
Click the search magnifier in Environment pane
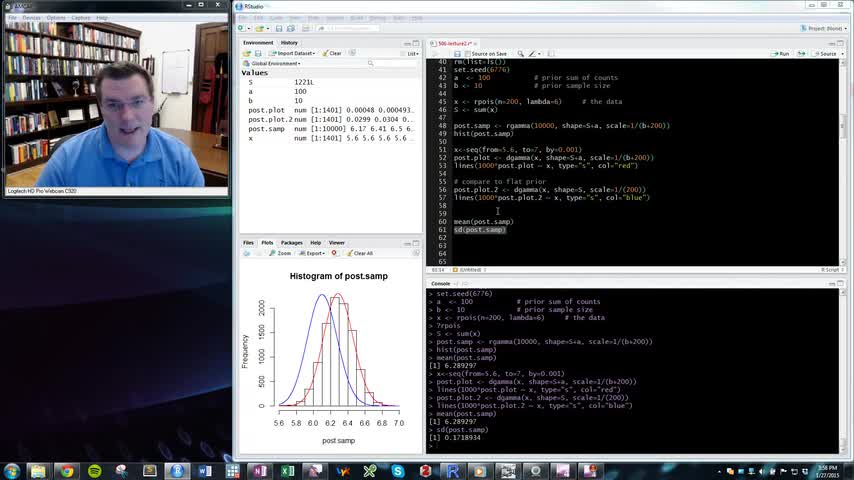pos(370,64)
